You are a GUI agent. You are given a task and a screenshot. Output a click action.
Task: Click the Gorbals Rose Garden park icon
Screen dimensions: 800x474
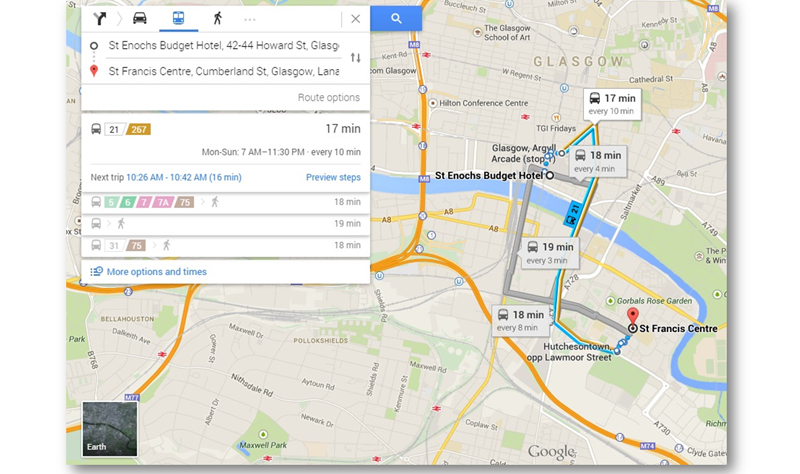(610, 301)
